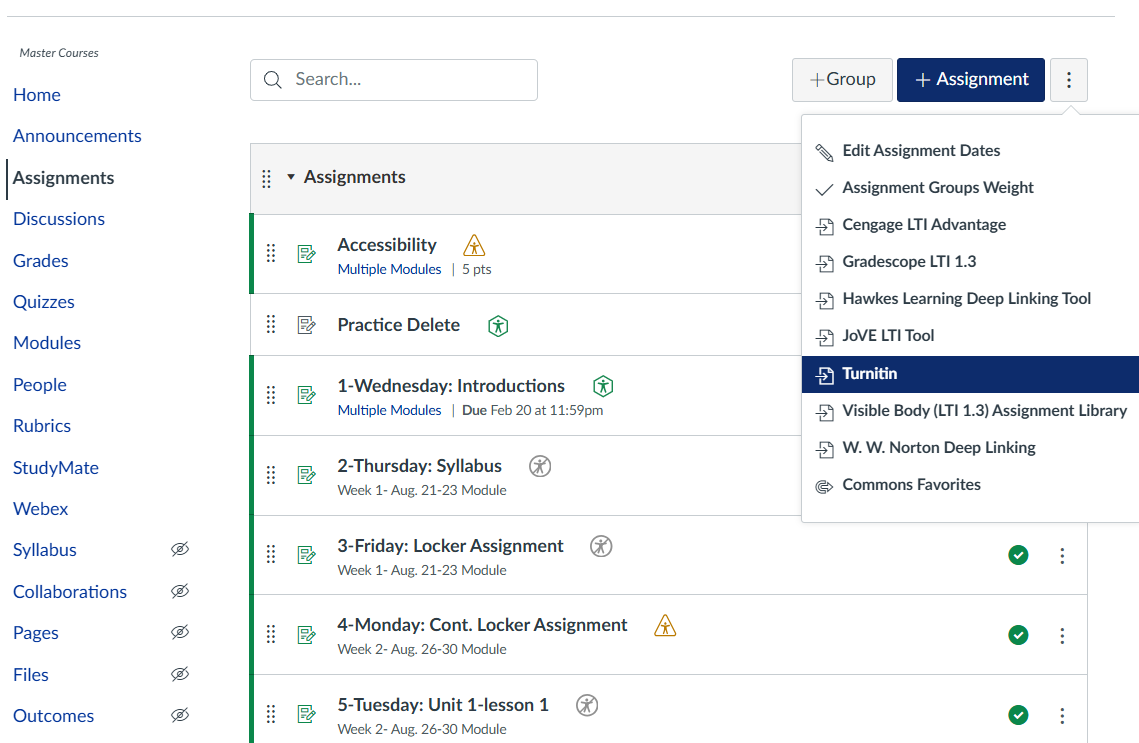Go to Grades in course navigation

(x=41, y=261)
